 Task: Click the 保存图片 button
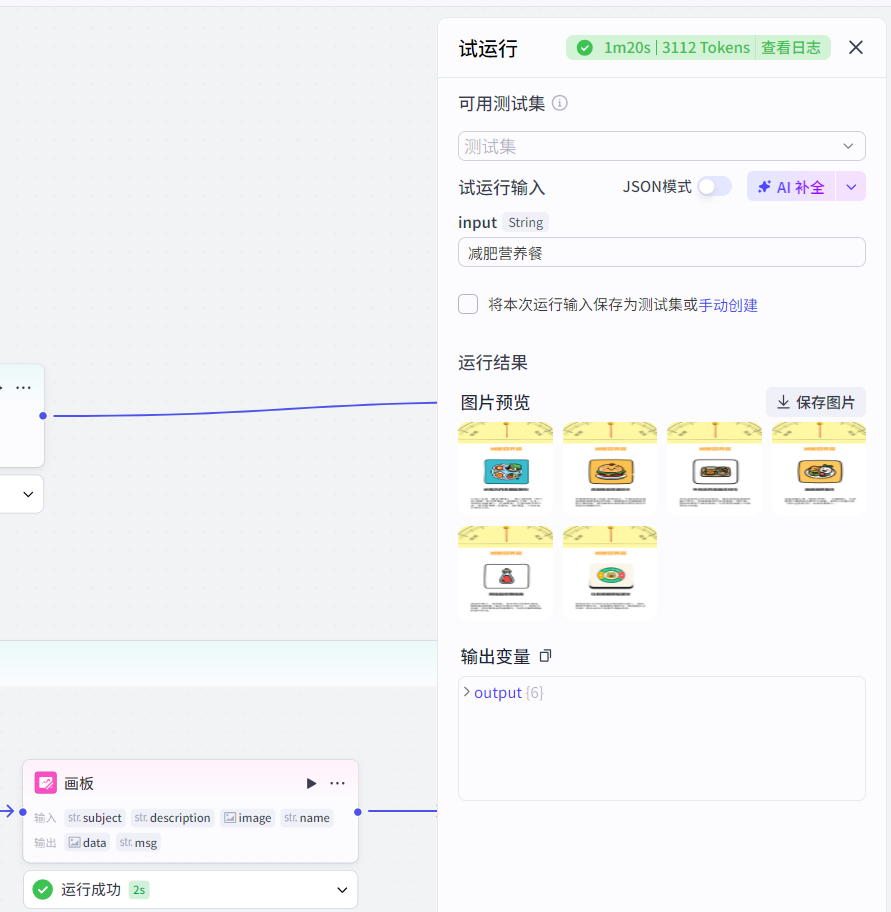pyautogui.click(x=815, y=402)
